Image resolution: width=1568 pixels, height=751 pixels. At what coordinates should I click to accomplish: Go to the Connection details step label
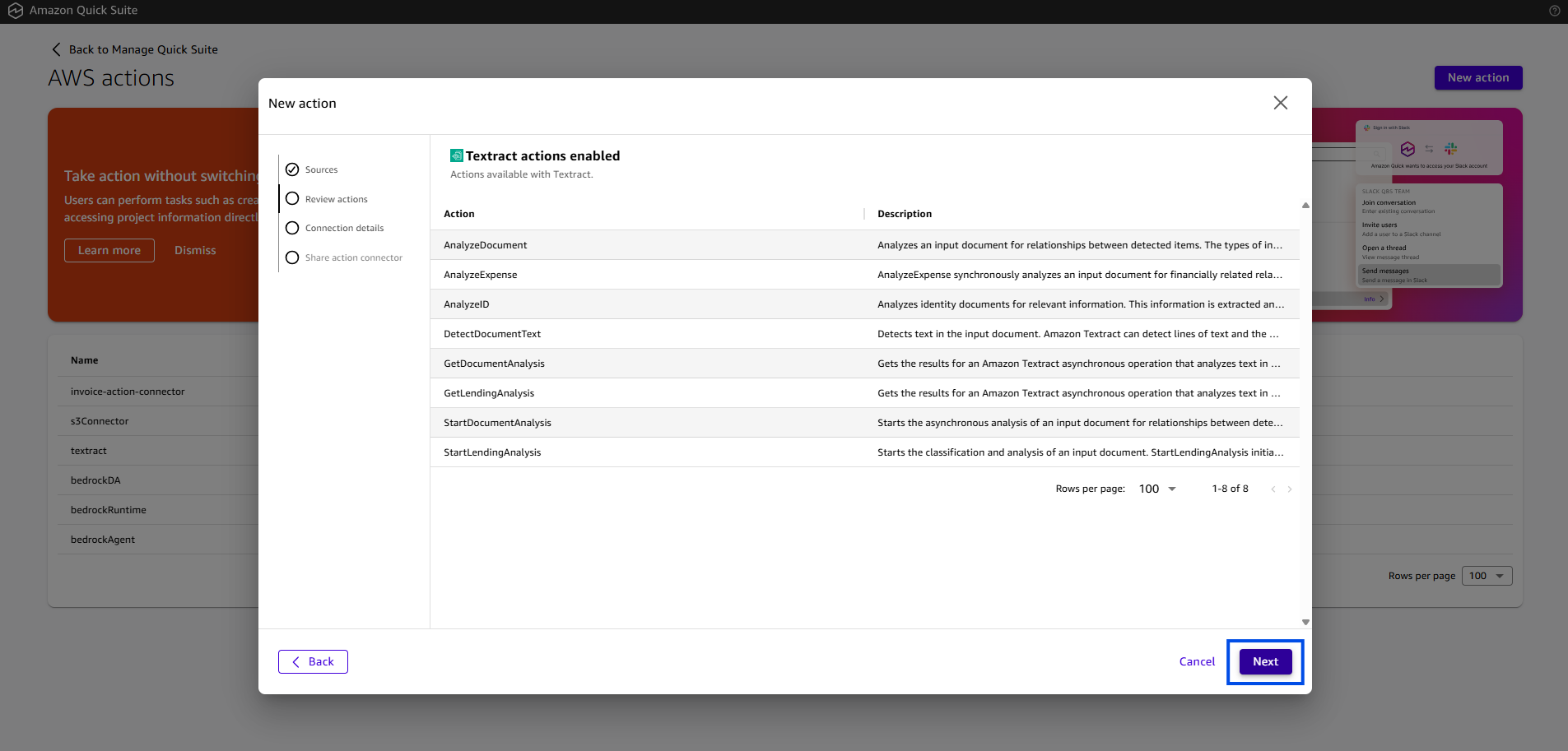pyautogui.click(x=344, y=228)
